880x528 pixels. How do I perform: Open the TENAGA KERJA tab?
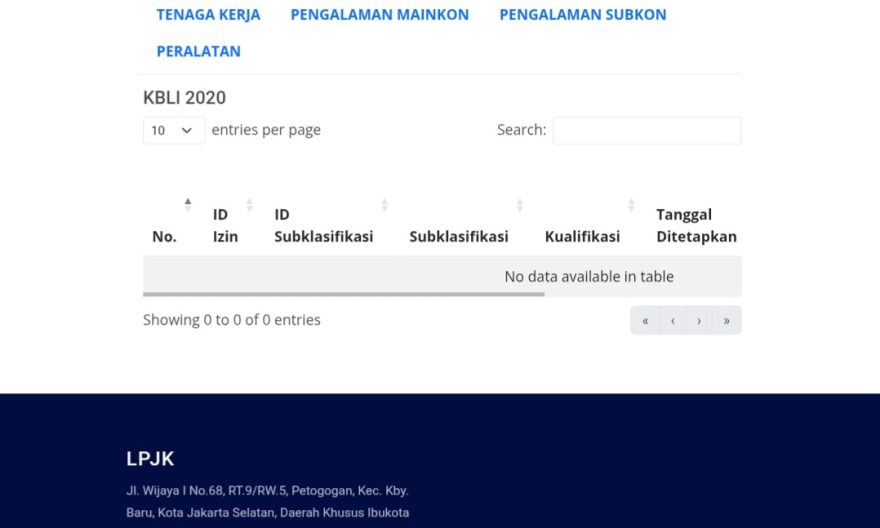coord(208,15)
